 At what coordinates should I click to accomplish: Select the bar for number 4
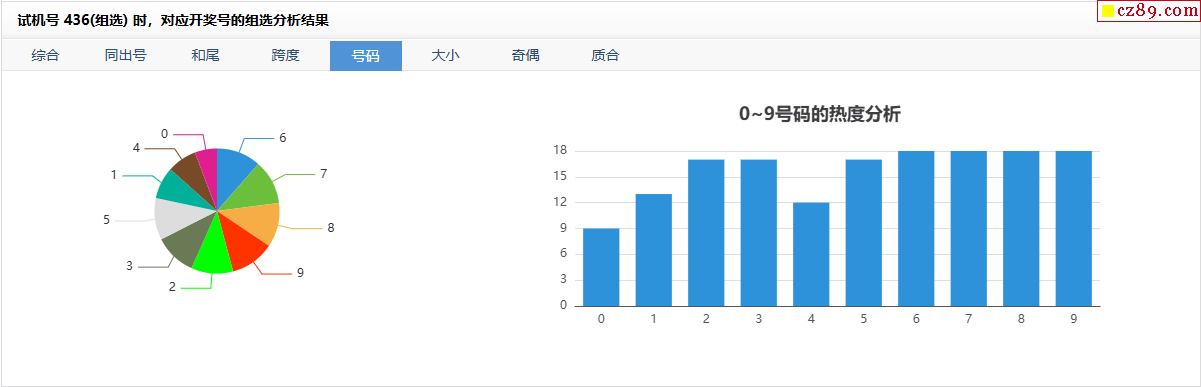point(811,254)
